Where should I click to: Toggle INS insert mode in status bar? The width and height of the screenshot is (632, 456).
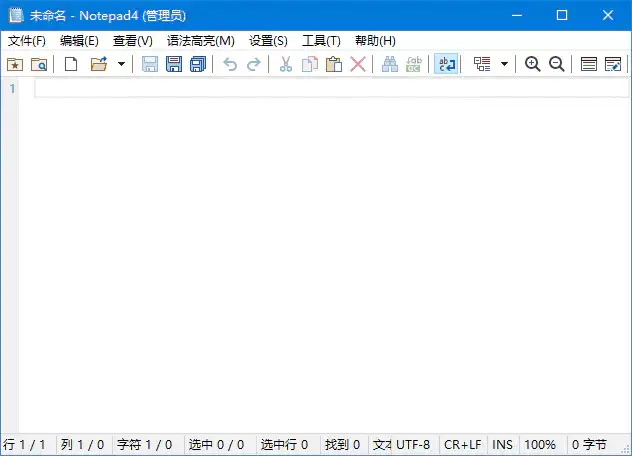click(502, 445)
